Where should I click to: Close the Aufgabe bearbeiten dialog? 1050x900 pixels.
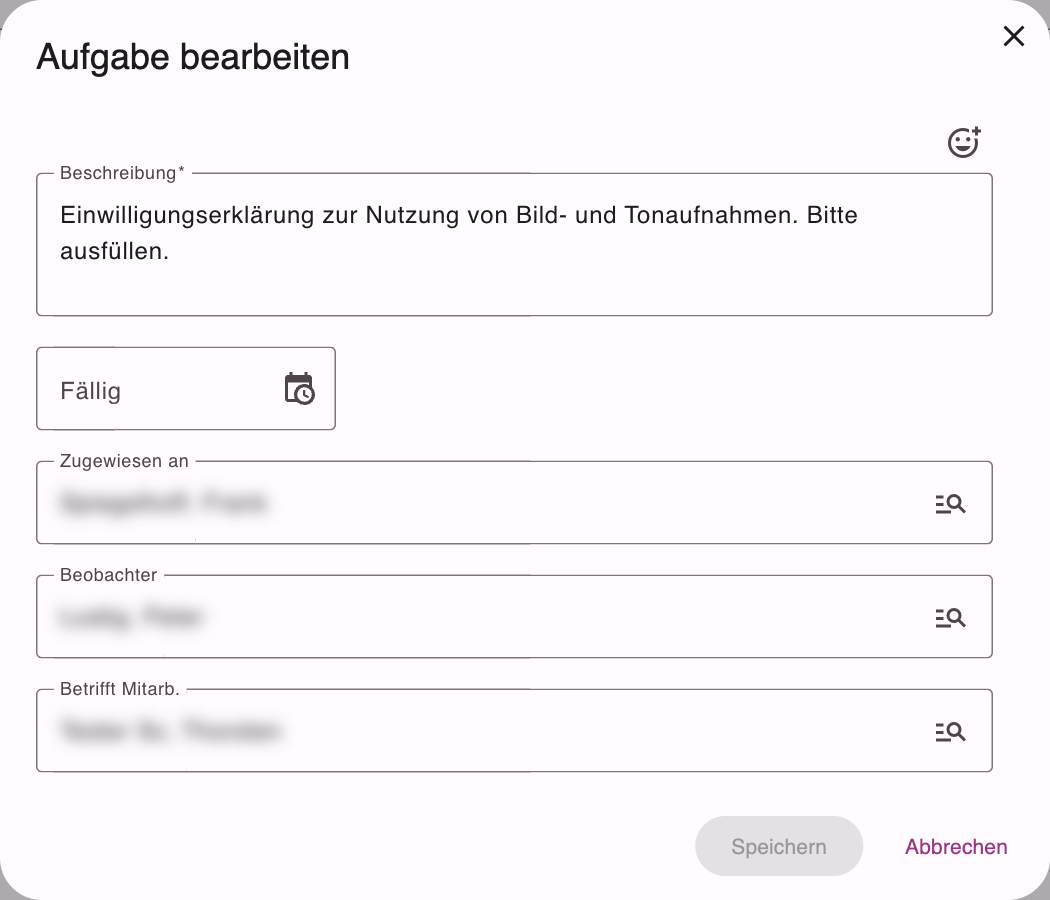coord(1014,36)
